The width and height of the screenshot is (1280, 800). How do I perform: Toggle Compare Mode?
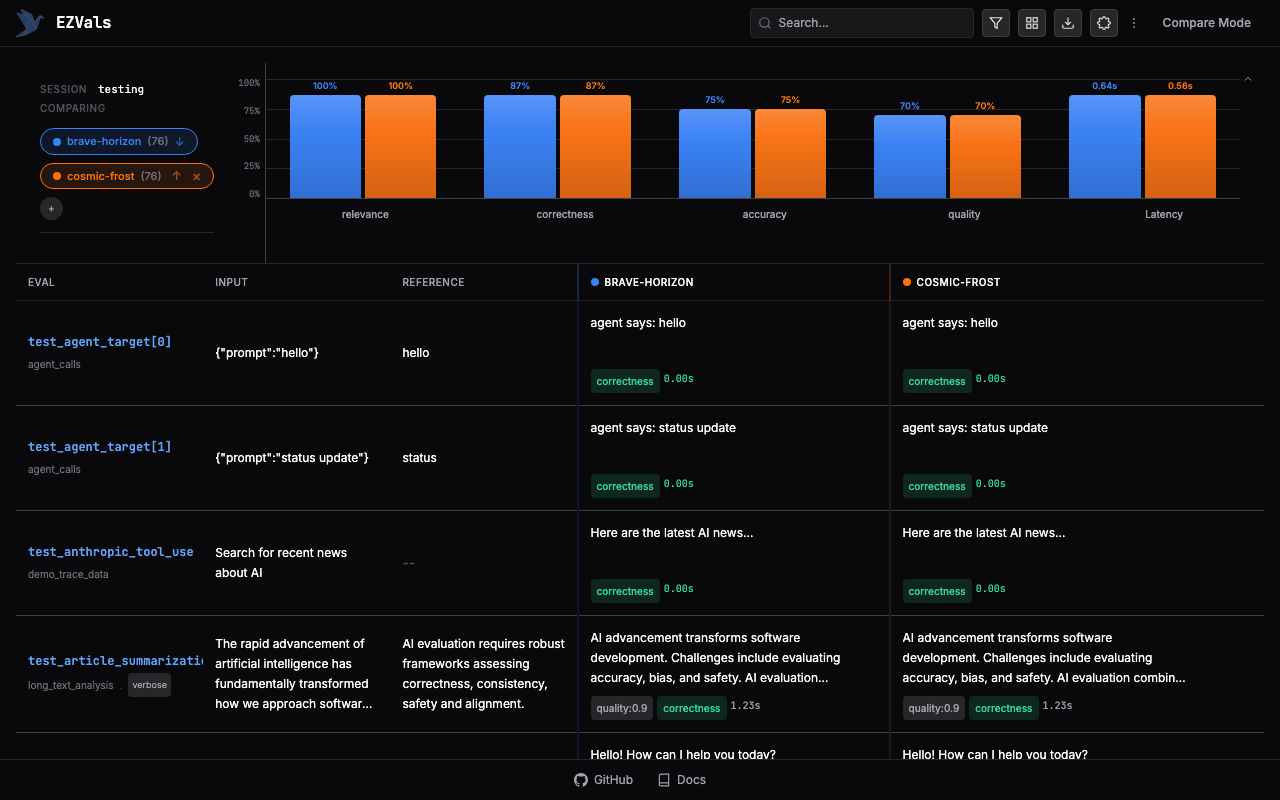(1206, 23)
